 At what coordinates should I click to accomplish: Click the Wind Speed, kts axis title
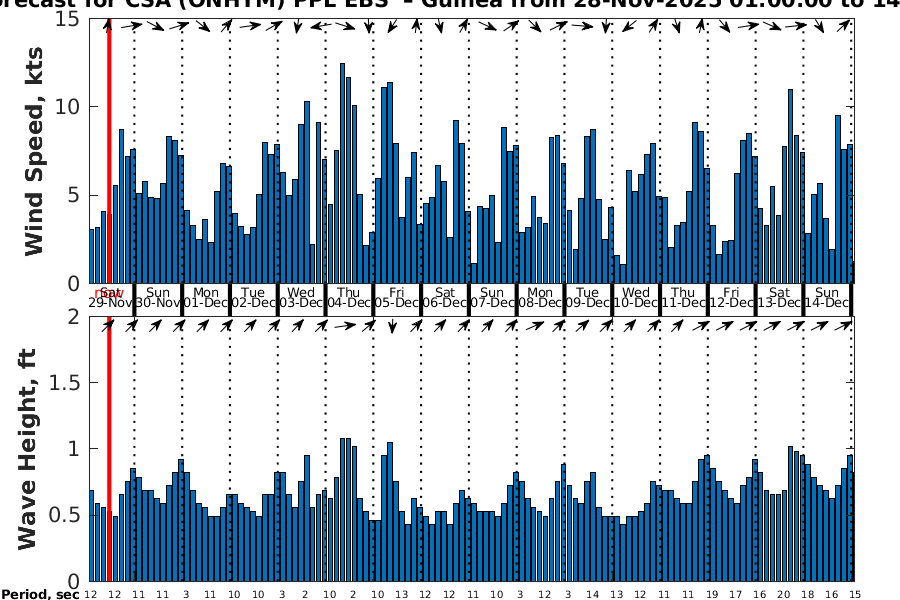pos(35,152)
